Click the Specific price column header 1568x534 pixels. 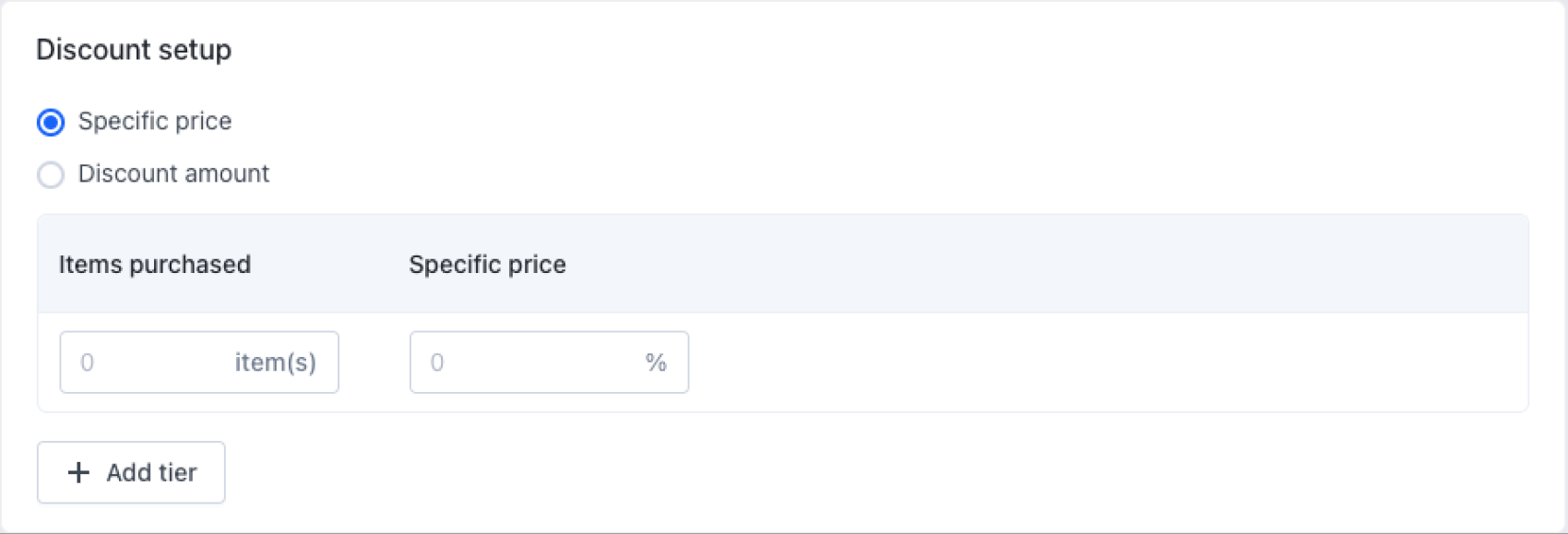click(x=487, y=265)
